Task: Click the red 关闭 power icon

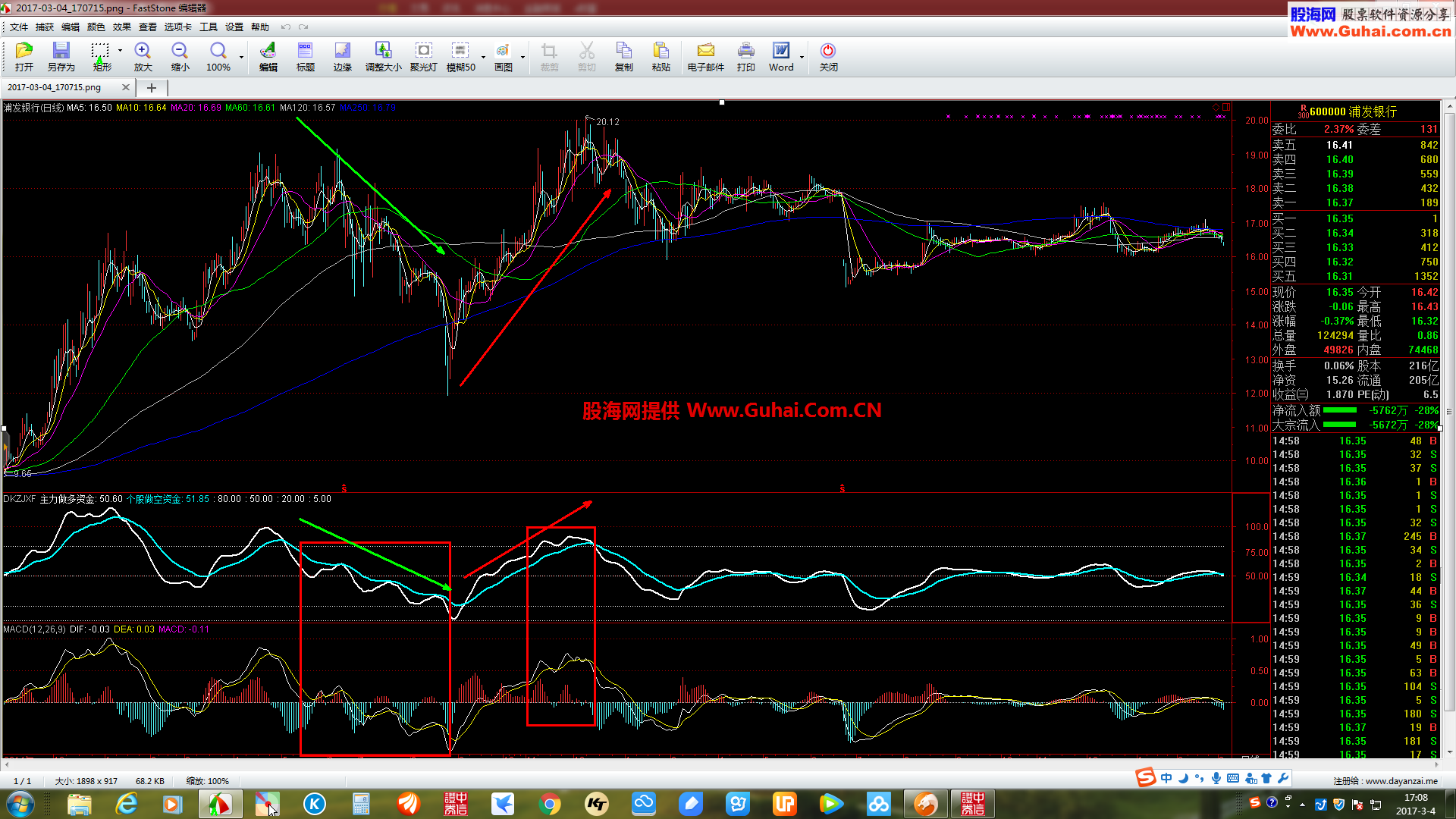Action: [828, 57]
